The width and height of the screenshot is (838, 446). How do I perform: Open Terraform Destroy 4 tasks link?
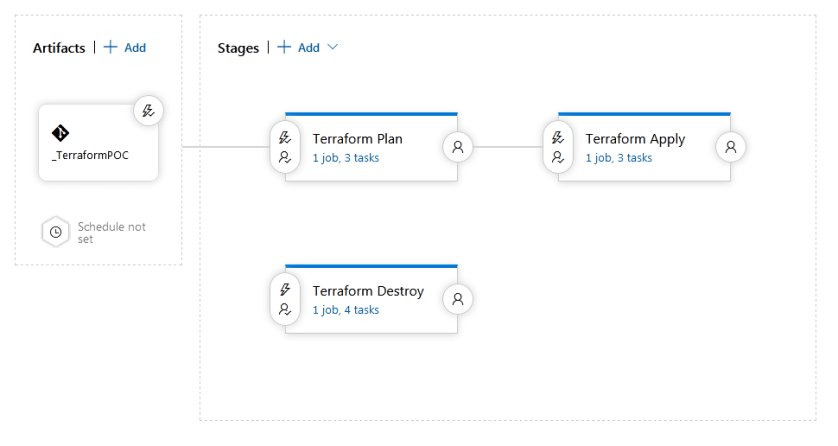coord(345,310)
